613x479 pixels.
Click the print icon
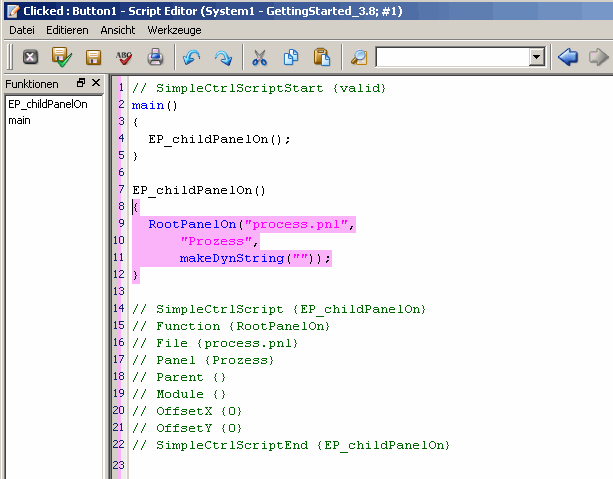[x=155, y=57]
